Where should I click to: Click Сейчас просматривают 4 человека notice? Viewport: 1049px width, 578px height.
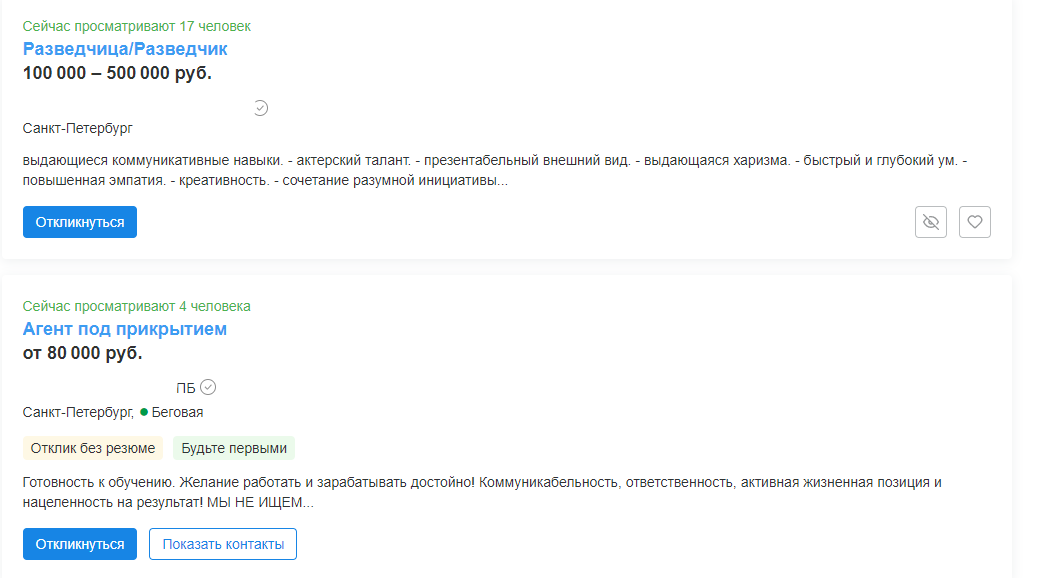(137, 306)
